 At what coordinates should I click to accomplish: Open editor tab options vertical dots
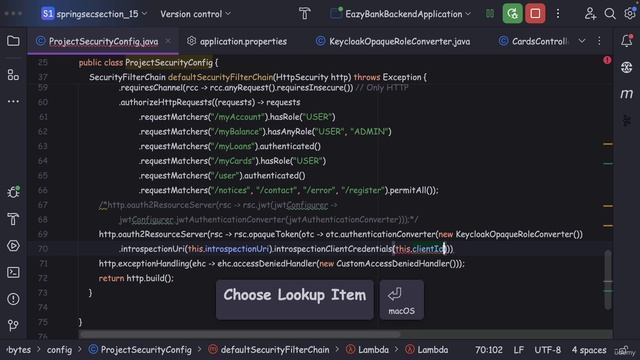(x=599, y=41)
